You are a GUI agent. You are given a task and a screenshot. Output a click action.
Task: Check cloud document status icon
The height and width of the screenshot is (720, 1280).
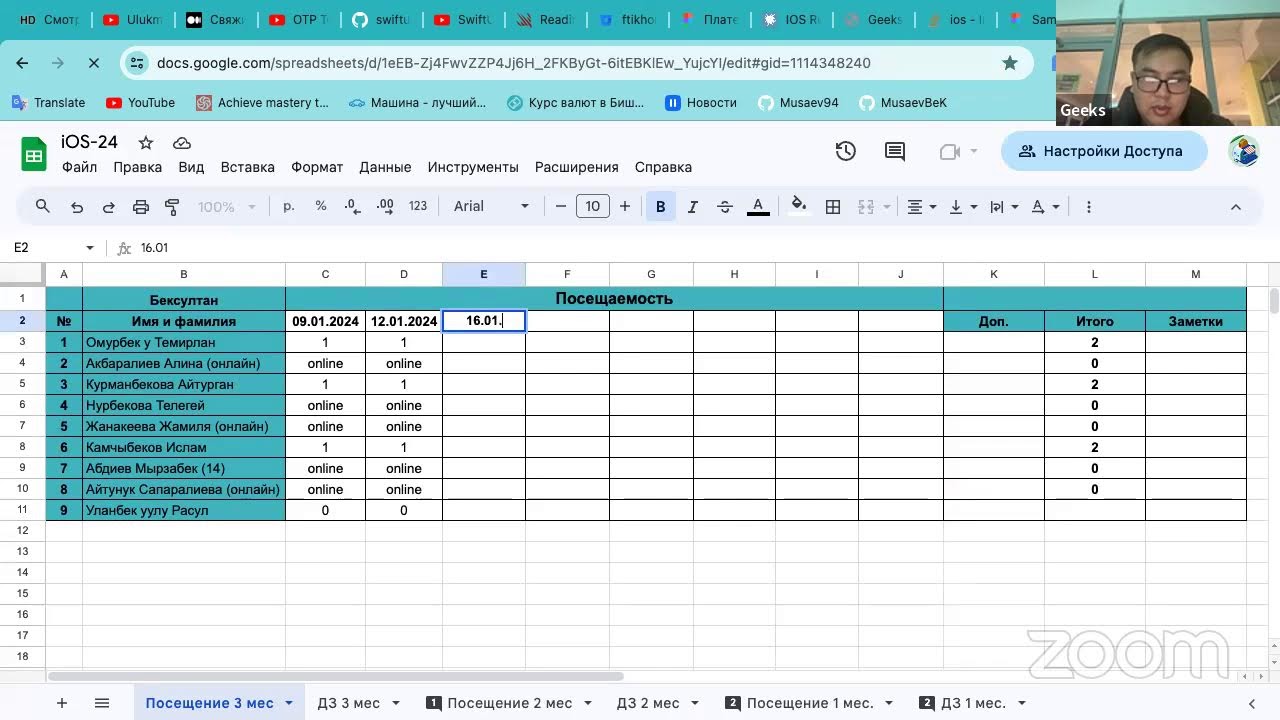pos(182,143)
